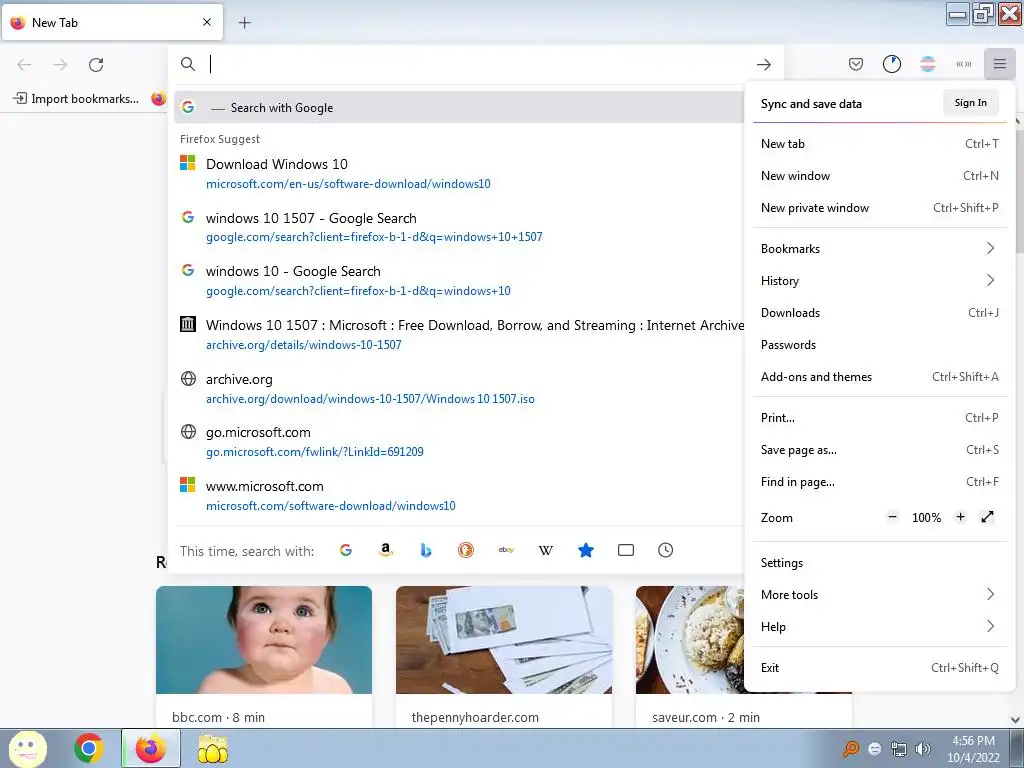The height and width of the screenshot is (768, 1024).
Task: Open Downloads from the menu
Action: point(879,313)
